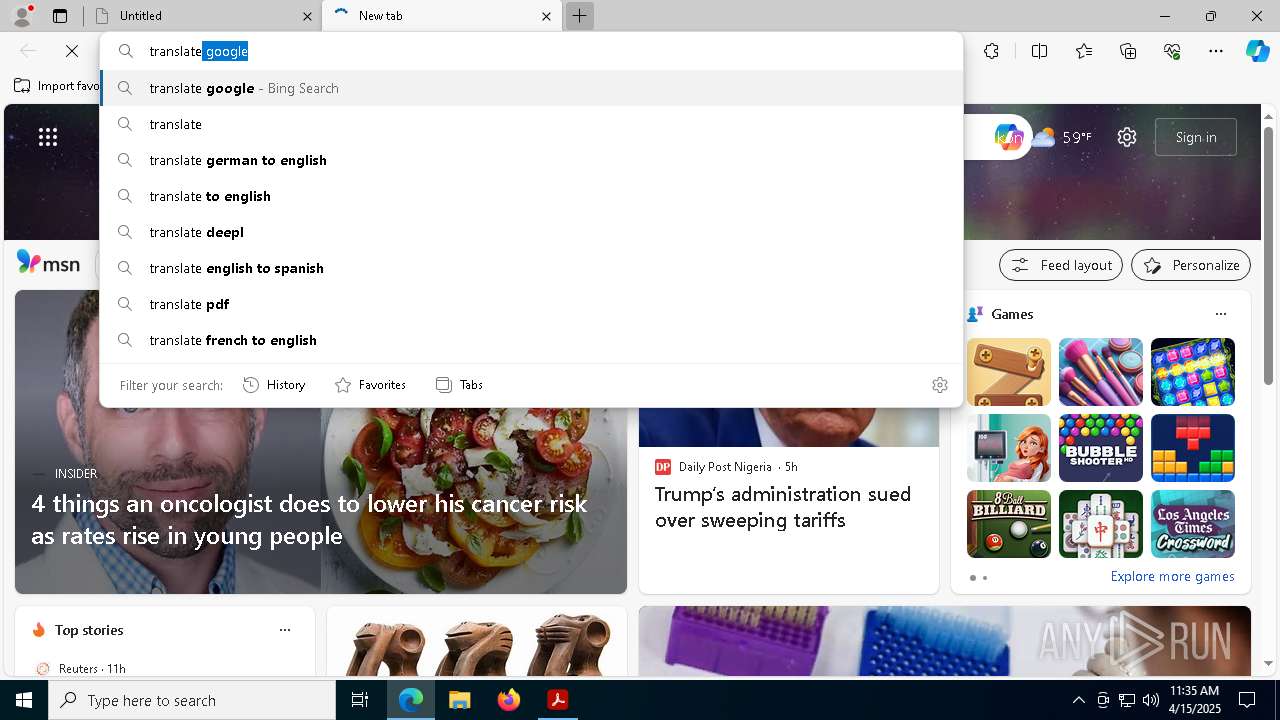
Task: Click the Sign in button
Action: [x=1196, y=137]
